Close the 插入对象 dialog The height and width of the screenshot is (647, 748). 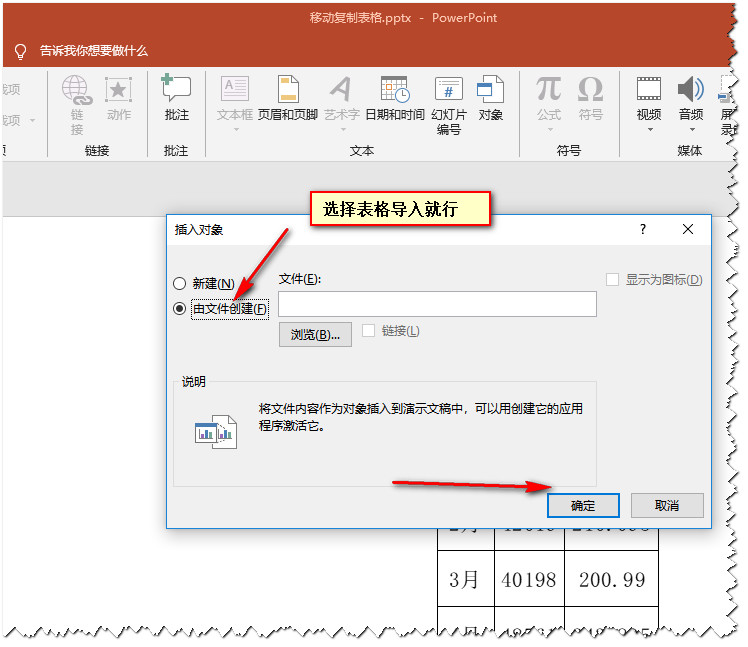[x=688, y=230]
